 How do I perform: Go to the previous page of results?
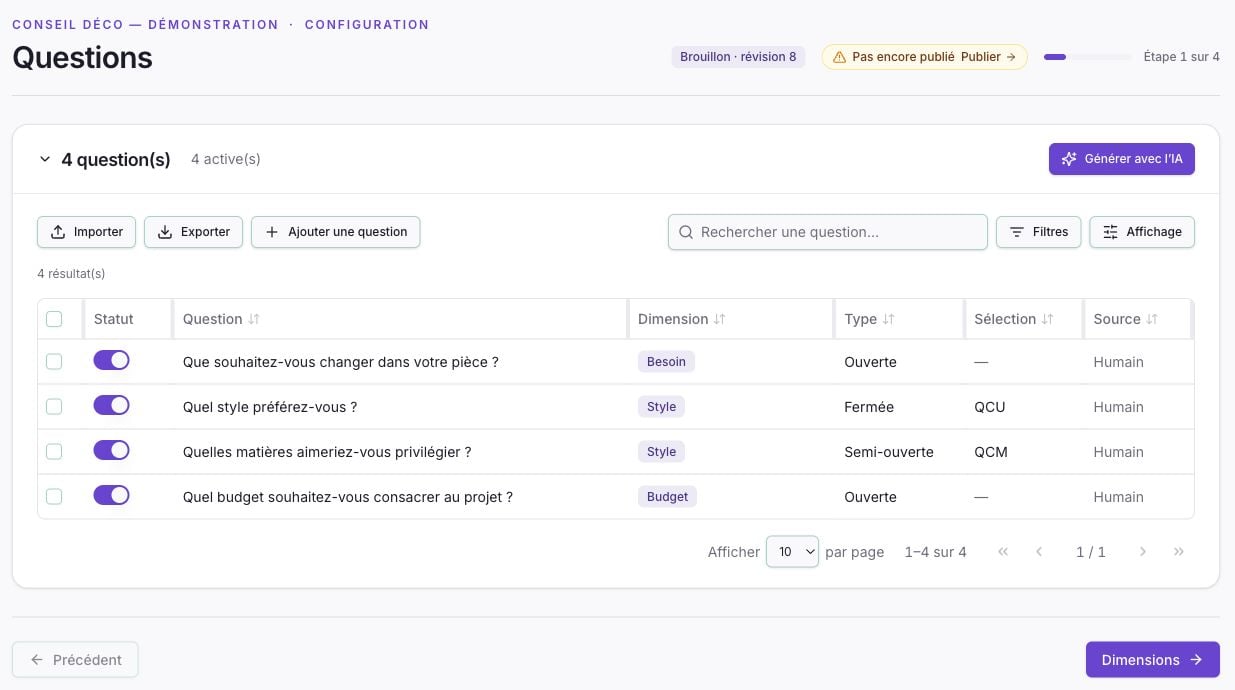click(x=1039, y=552)
